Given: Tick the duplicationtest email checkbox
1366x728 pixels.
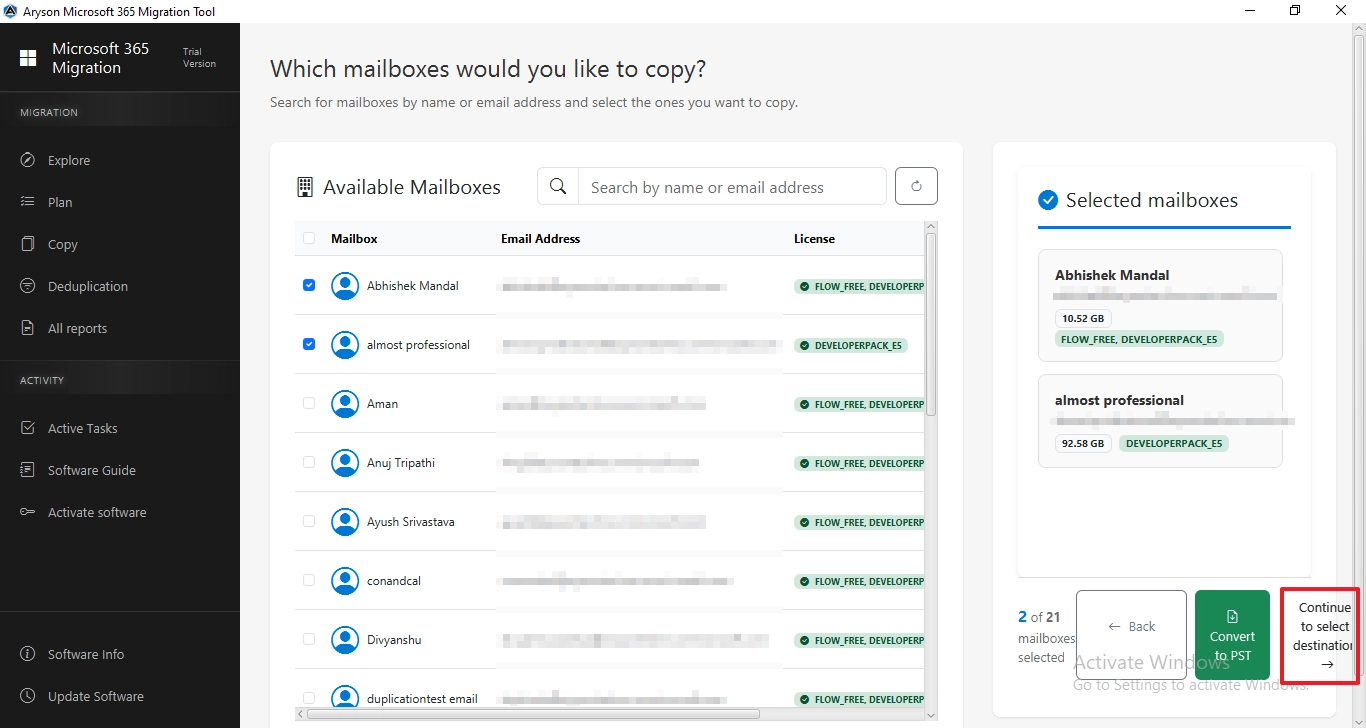Looking at the screenshot, I should (x=309, y=698).
